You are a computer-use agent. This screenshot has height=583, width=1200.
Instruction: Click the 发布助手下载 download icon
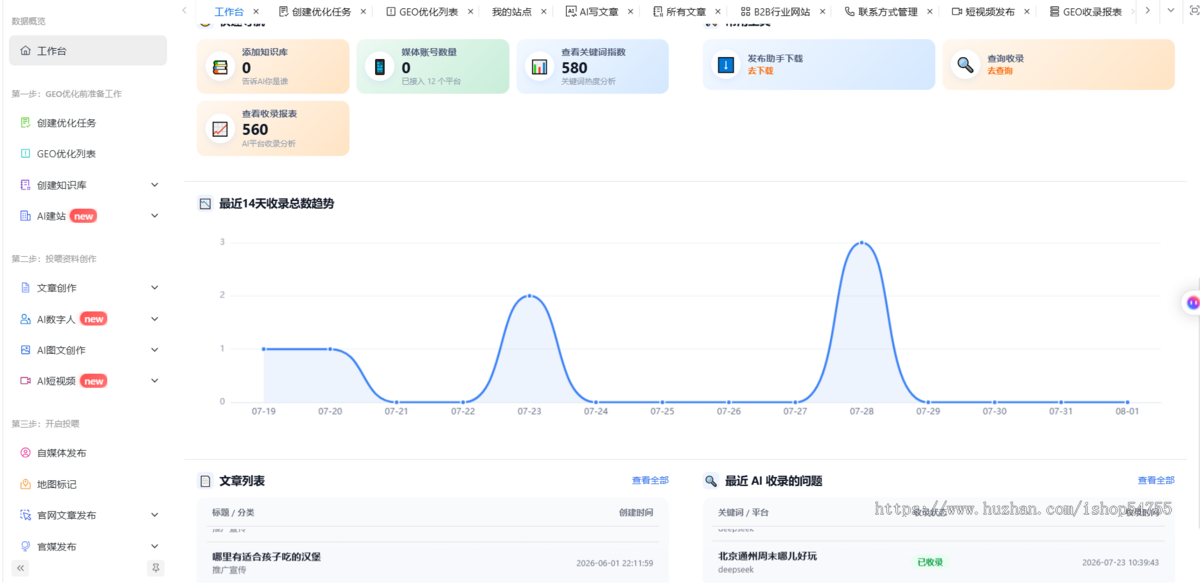[x=725, y=65]
